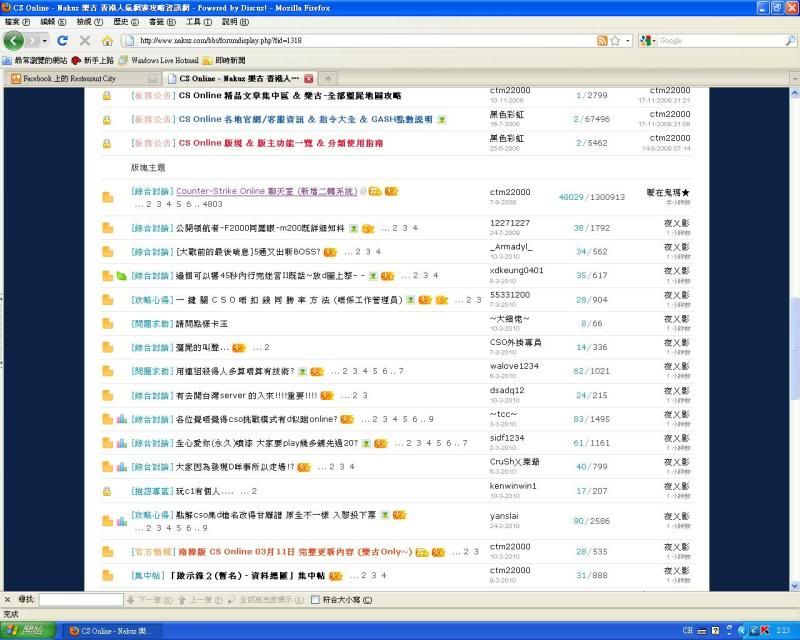The width and height of the screenshot is (800, 640).
Task: Jump to page 4803 of the chat thread
Action: click(212, 204)
